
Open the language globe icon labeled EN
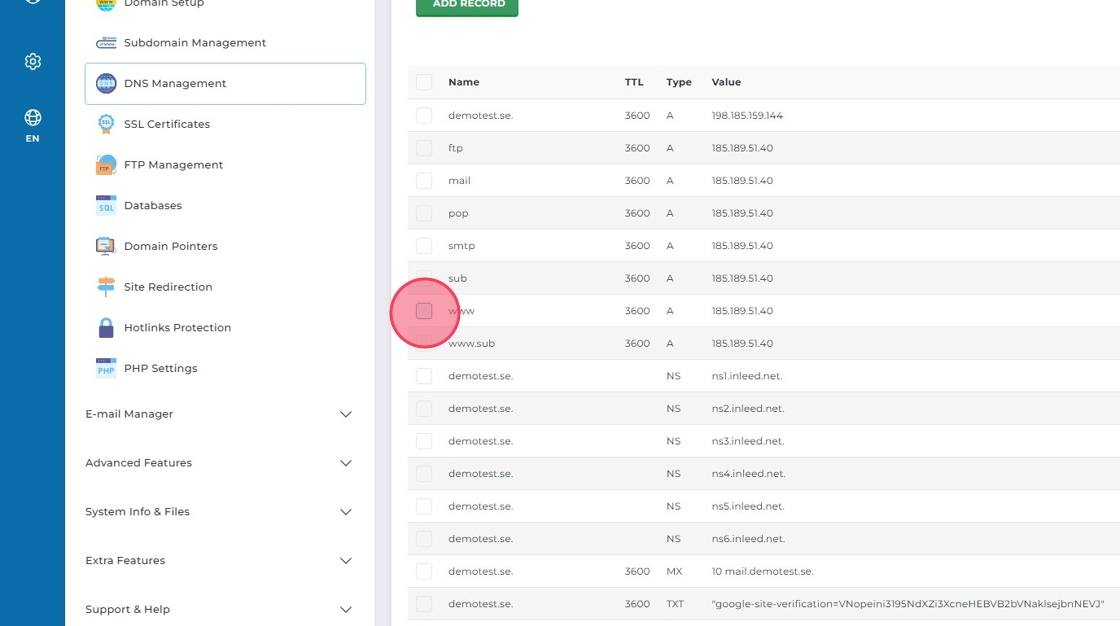coord(33,118)
